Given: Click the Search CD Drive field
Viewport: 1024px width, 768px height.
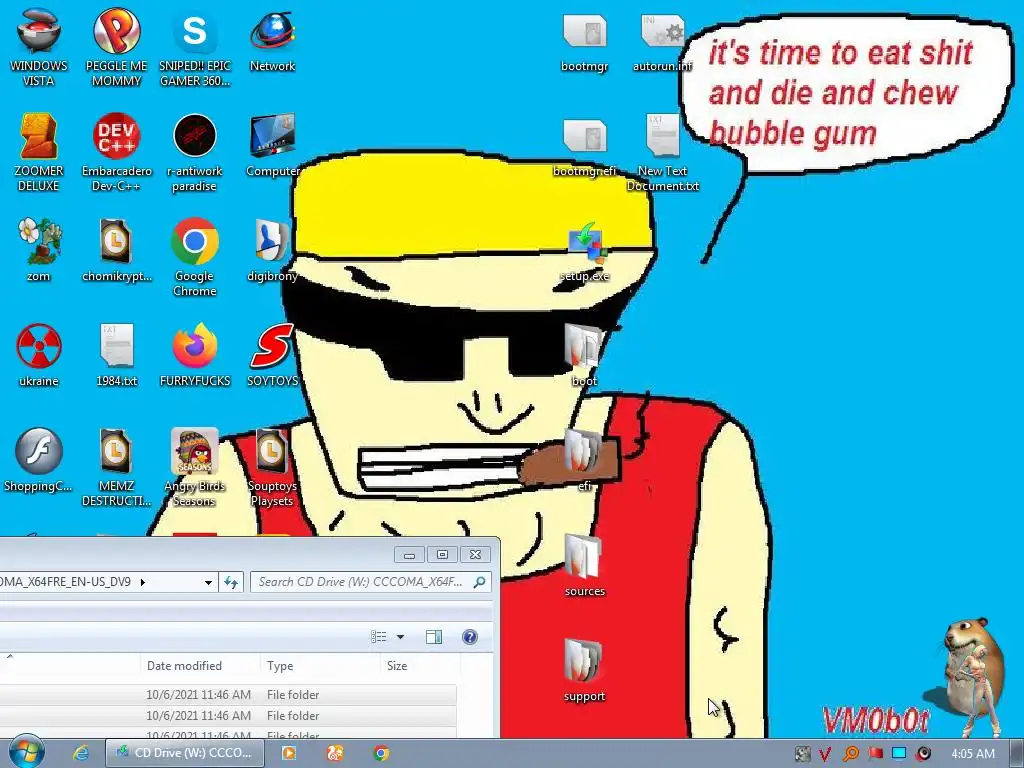Looking at the screenshot, I should pyautogui.click(x=371, y=582).
